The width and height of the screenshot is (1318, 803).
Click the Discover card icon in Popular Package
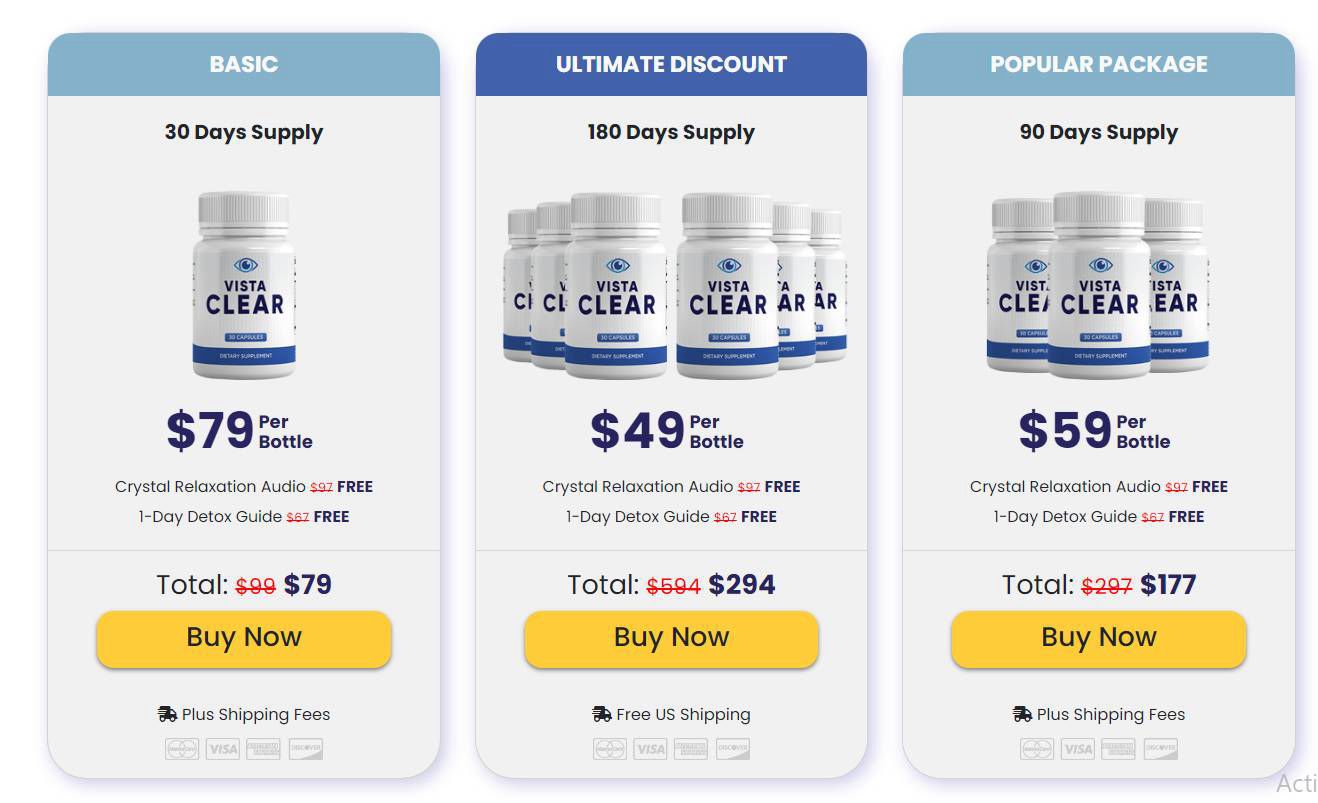(1161, 749)
